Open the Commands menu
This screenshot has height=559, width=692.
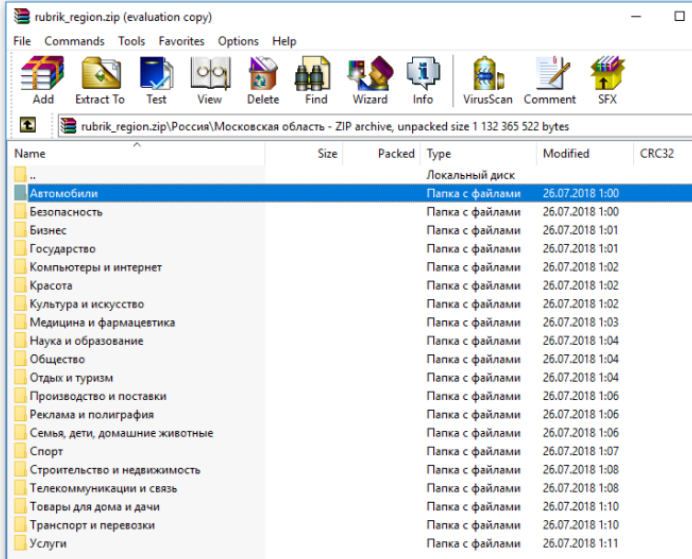74,41
